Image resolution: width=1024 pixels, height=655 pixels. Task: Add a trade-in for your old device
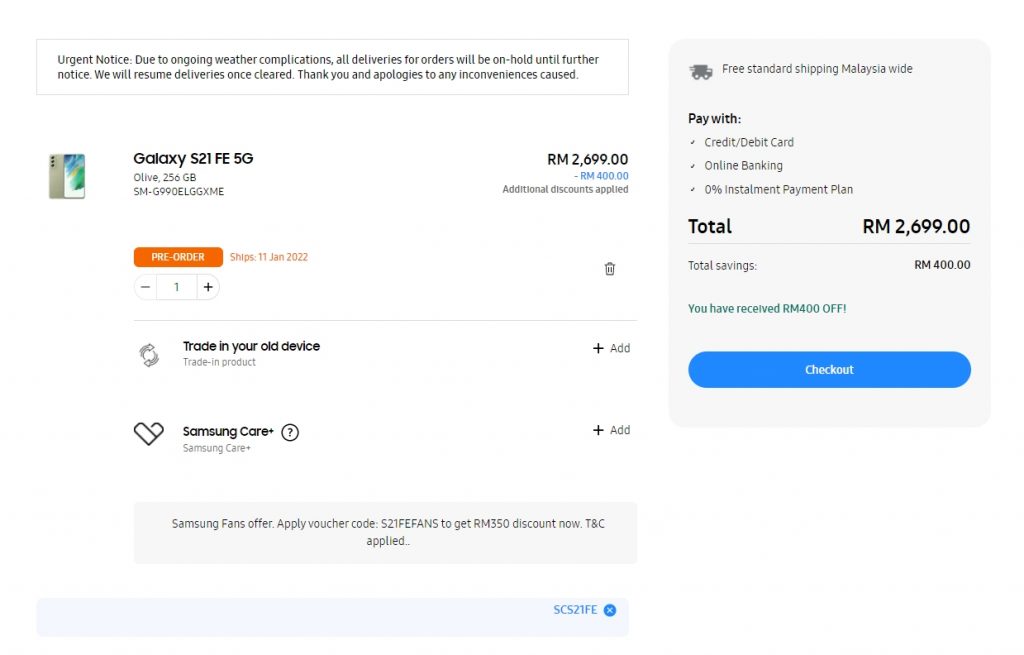611,349
